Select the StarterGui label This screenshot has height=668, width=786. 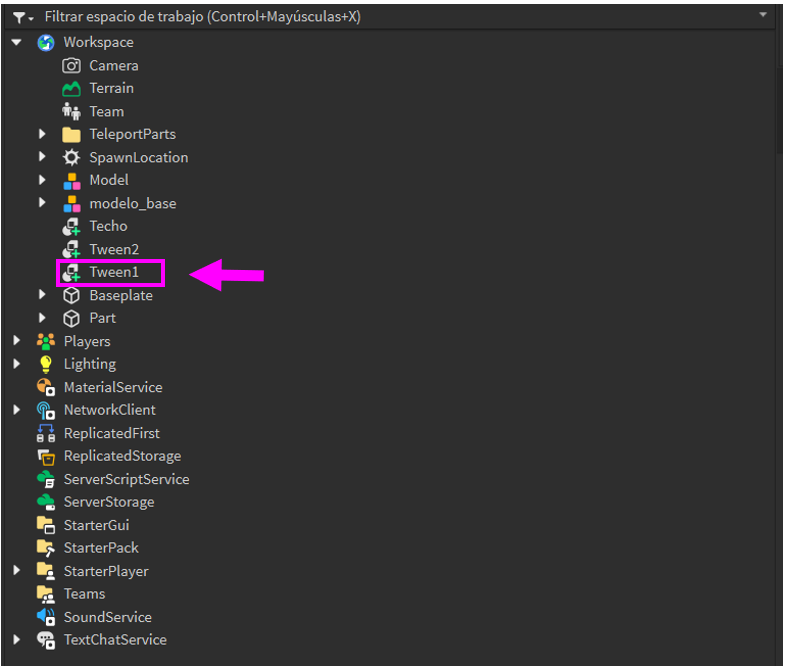pos(96,525)
